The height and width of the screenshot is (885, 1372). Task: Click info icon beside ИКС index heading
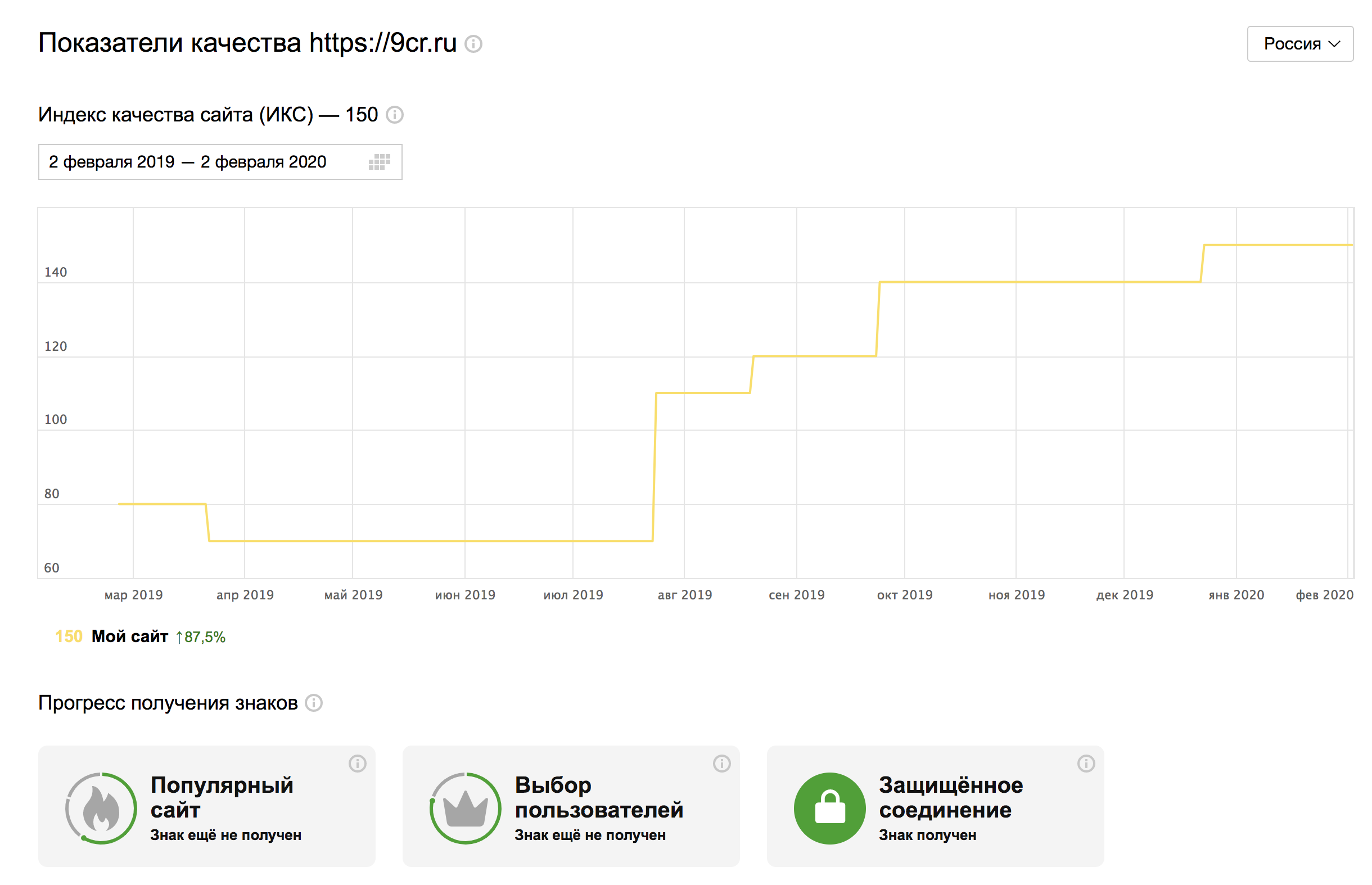(394, 115)
